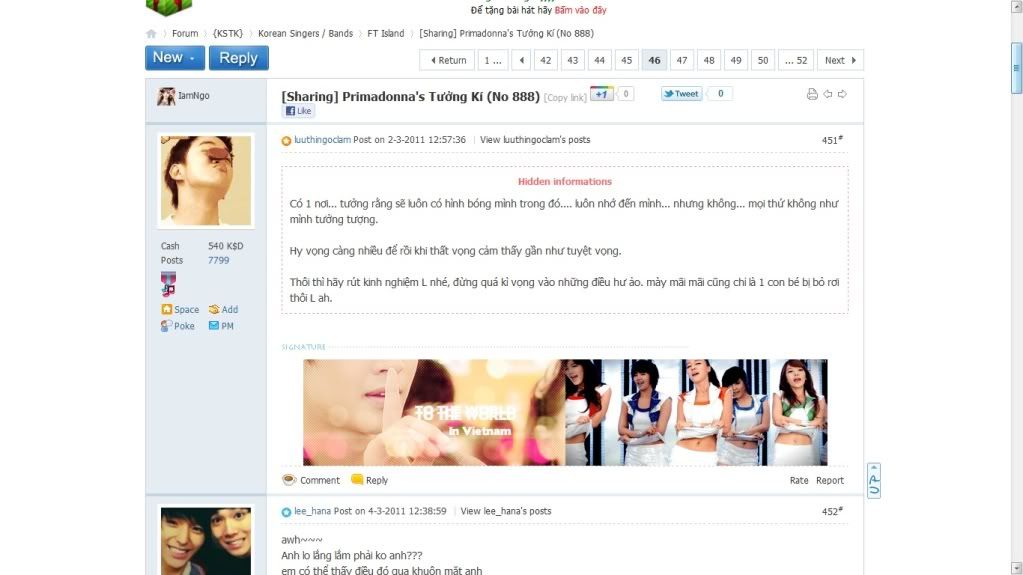
Task: Jump to last page 52
Action: (796, 60)
